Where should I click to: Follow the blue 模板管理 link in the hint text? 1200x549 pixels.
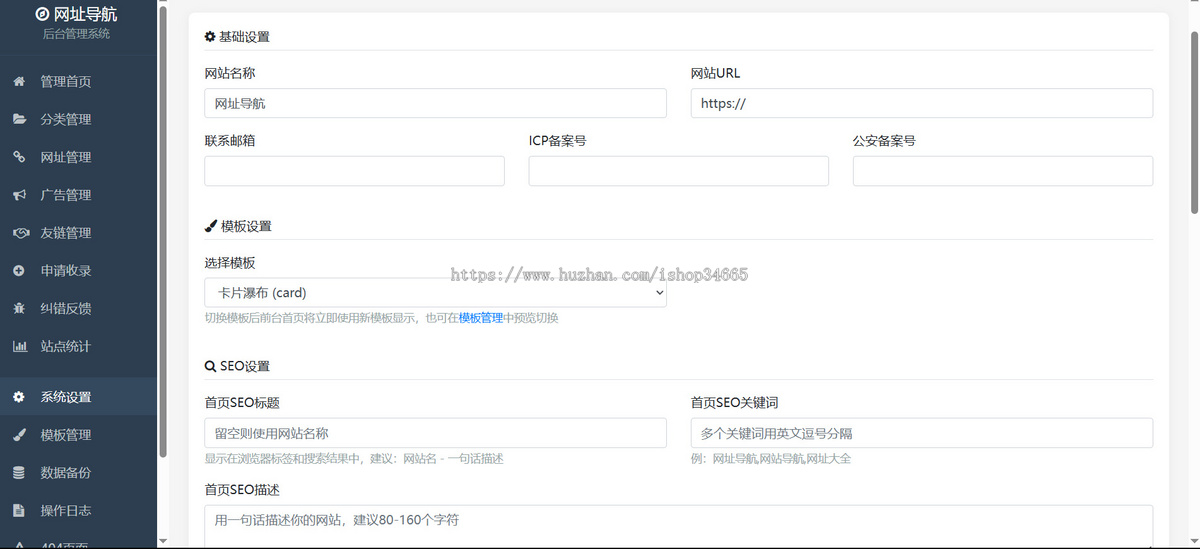coord(481,318)
